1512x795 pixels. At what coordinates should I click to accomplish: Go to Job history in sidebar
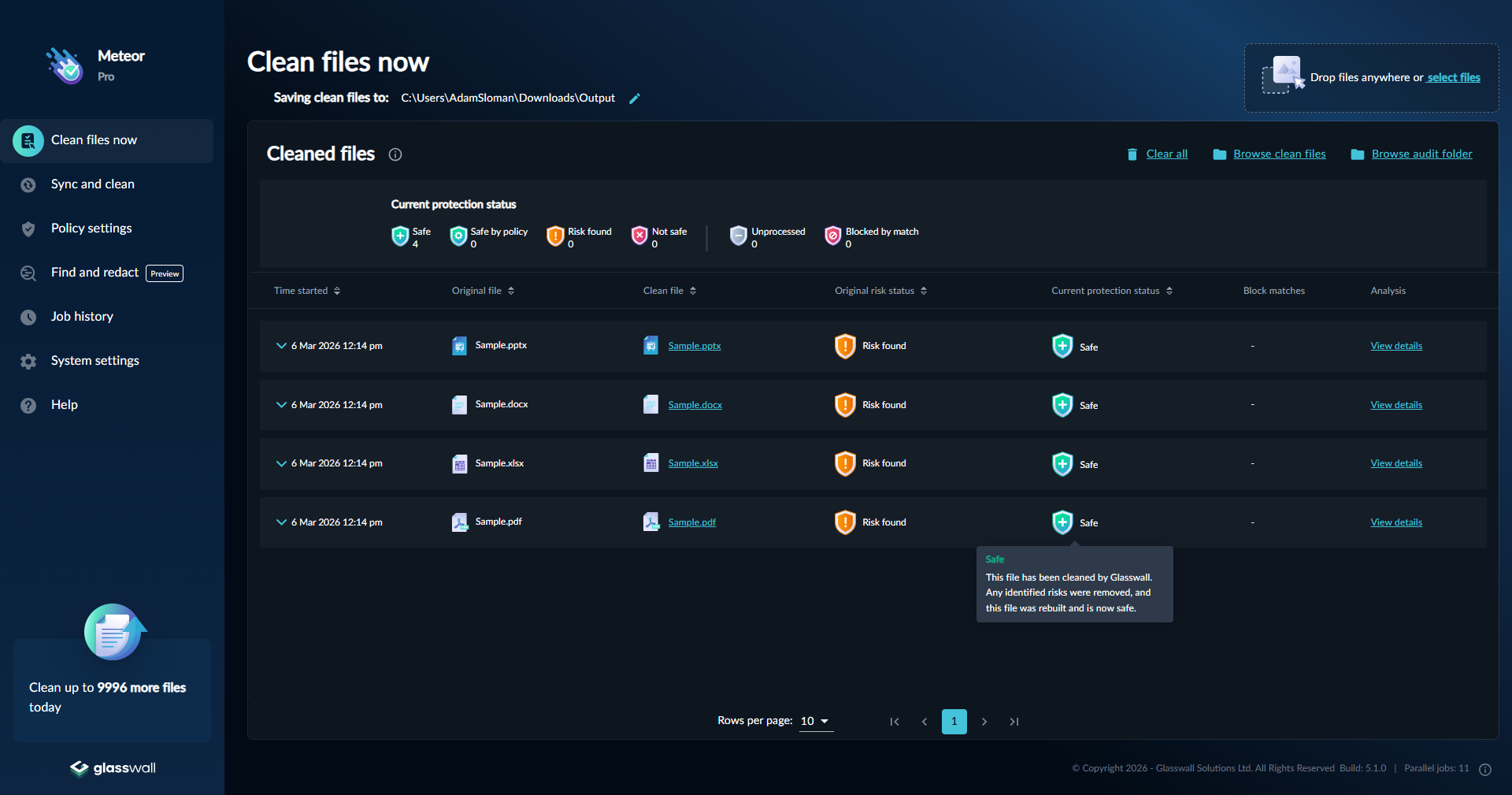click(x=82, y=317)
